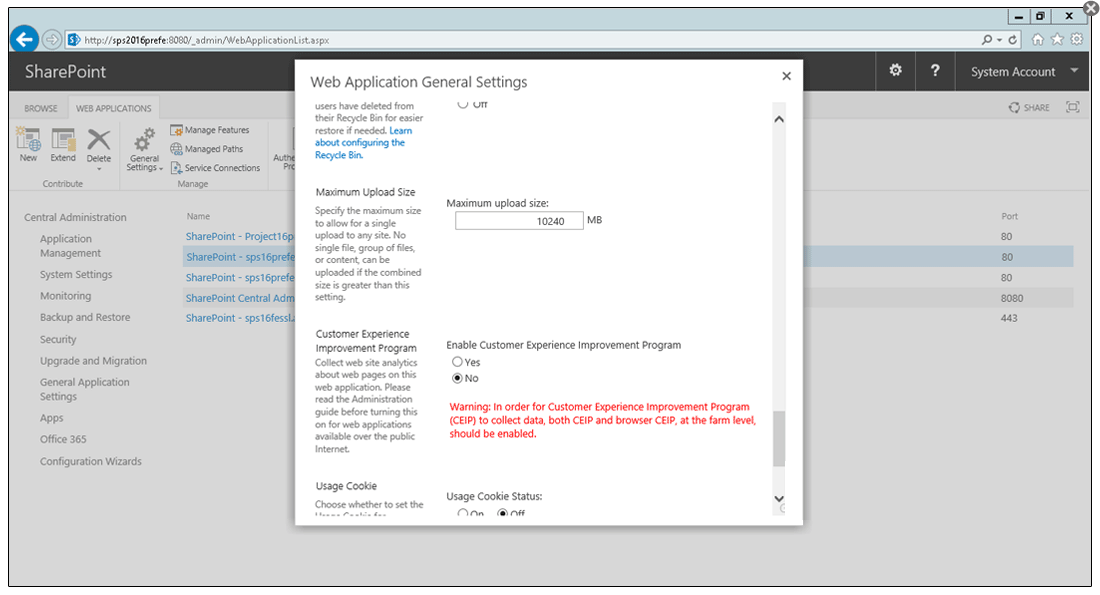Screen dimensions: 1100x595
Task: Click the Service Connections ribbon icon
Action: tap(177, 168)
